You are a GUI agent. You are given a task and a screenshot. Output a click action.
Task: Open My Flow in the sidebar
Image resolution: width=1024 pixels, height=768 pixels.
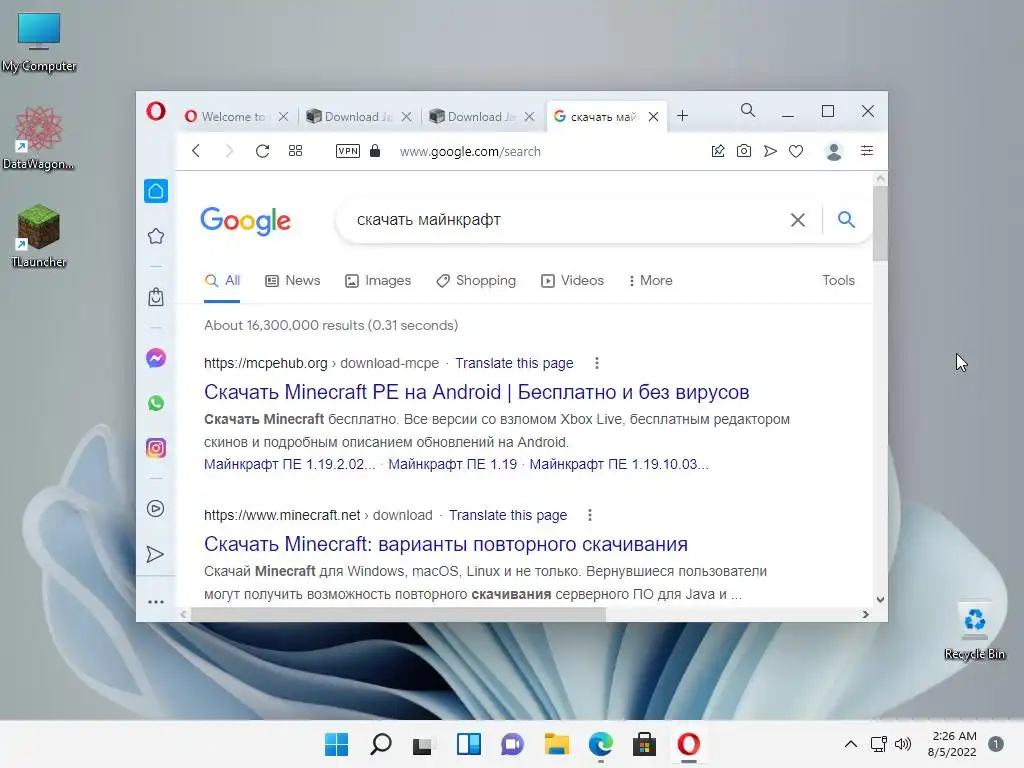155,554
